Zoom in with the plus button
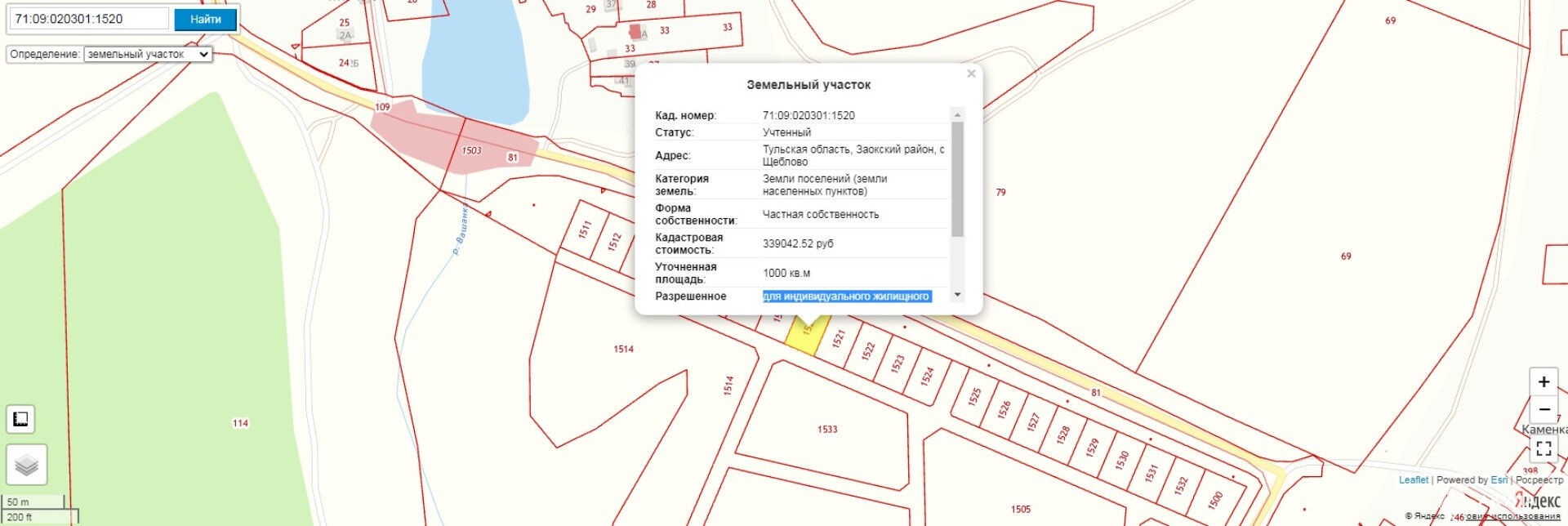The width and height of the screenshot is (1568, 526). 1543,381
